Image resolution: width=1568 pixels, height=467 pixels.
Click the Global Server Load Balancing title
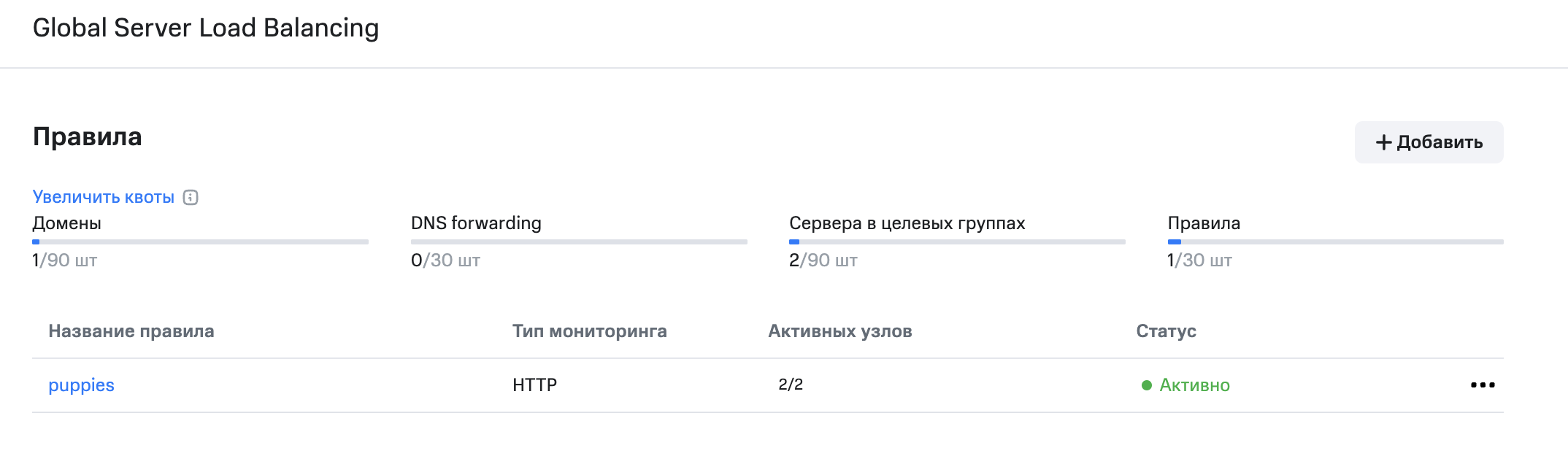coord(206,28)
